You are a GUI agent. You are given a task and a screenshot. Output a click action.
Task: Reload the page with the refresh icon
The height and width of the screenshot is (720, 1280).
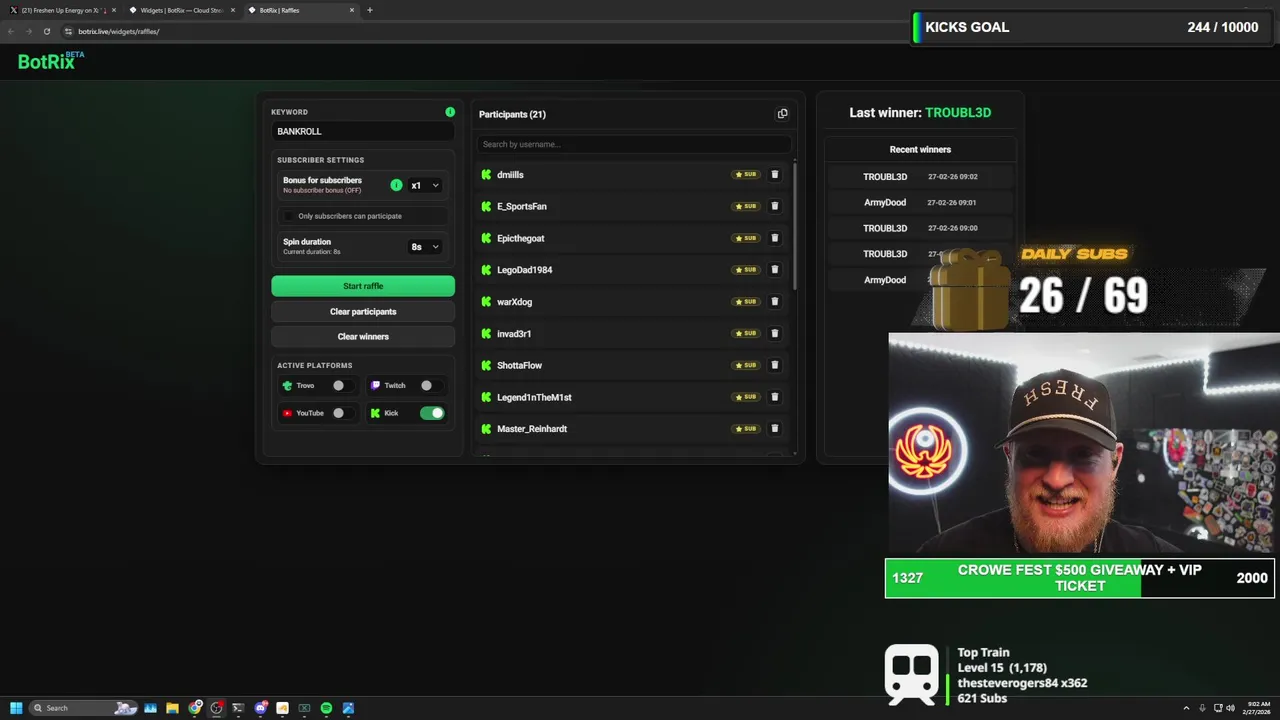(x=46, y=31)
